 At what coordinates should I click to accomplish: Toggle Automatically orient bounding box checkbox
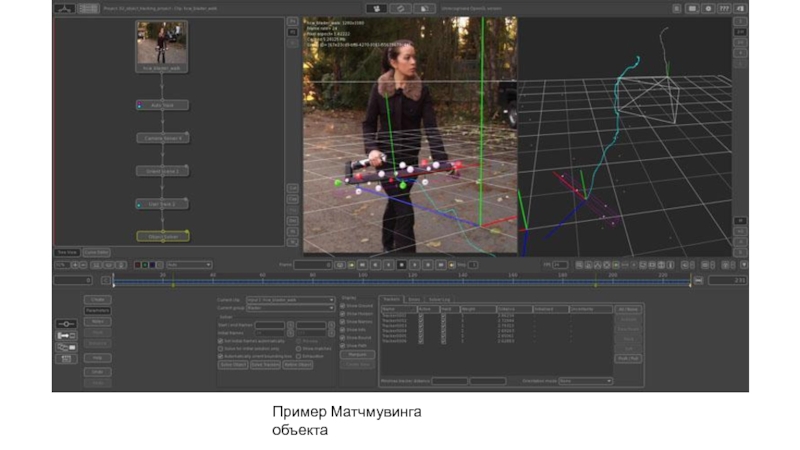(220, 356)
